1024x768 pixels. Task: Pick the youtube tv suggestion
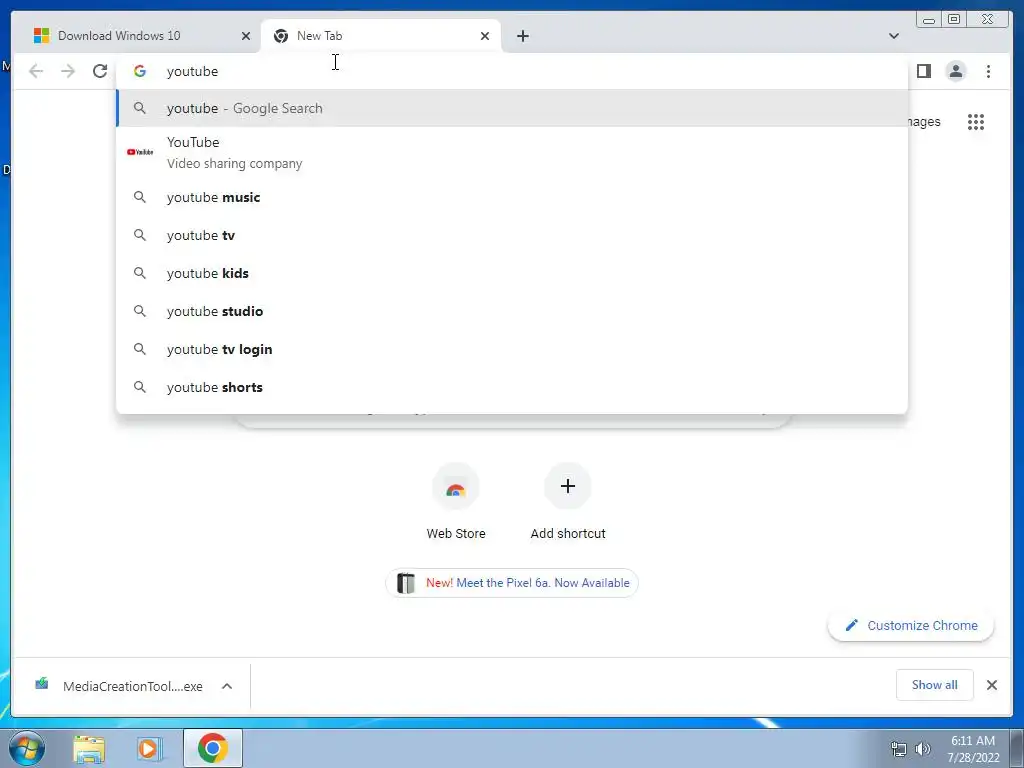(x=512, y=235)
